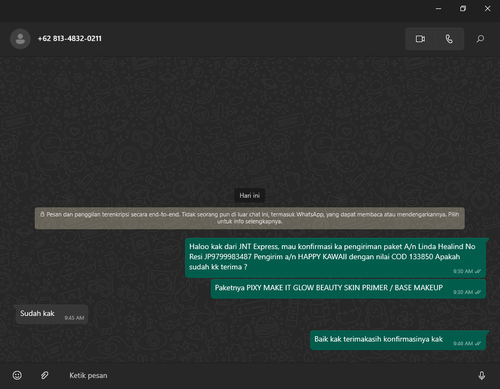The width and height of the screenshot is (500, 389).
Task: Click read checkmarks on the PIXY message
Action: 478,292
